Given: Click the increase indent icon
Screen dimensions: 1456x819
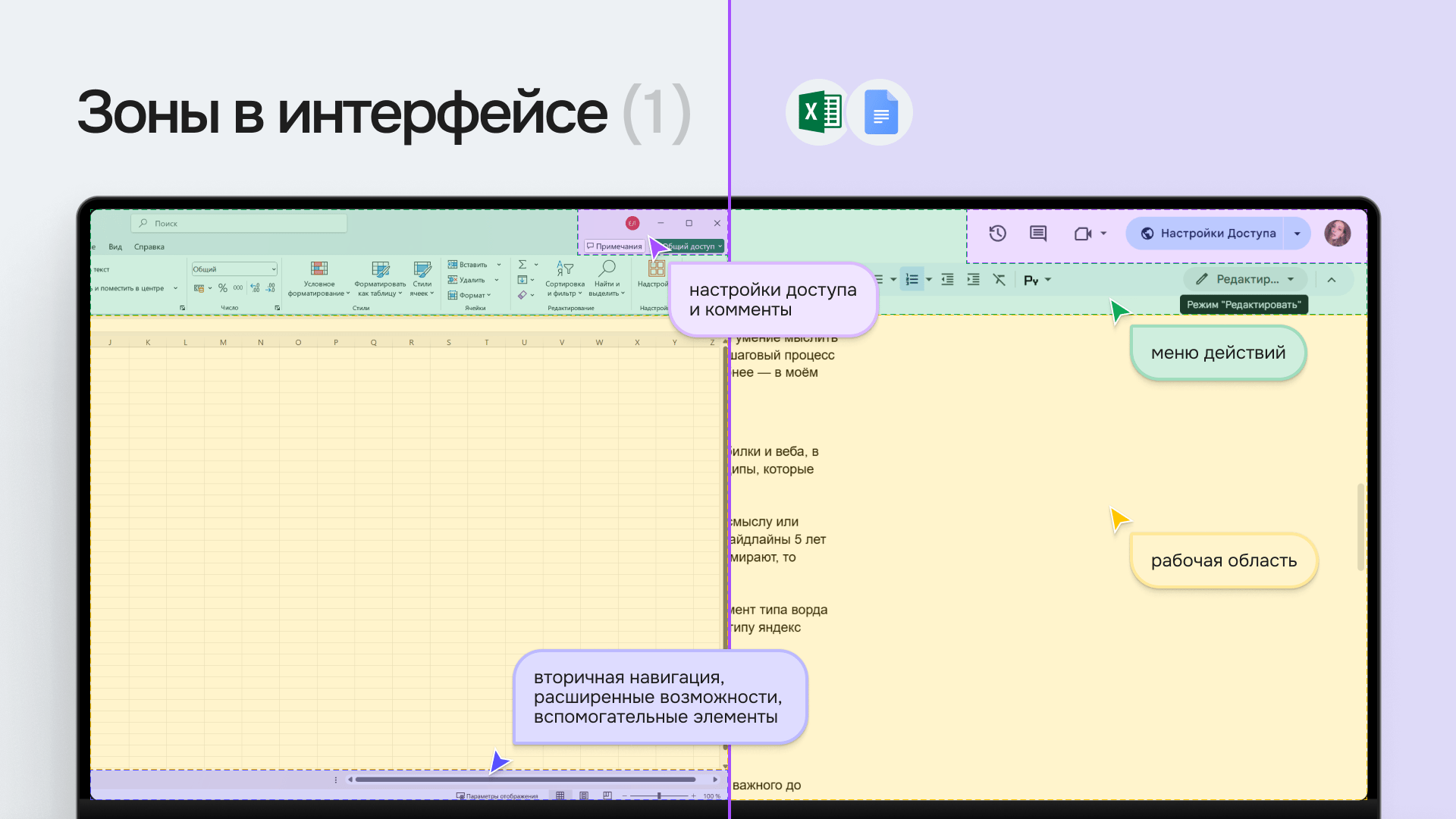Looking at the screenshot, I should click(x=974, y=280).
